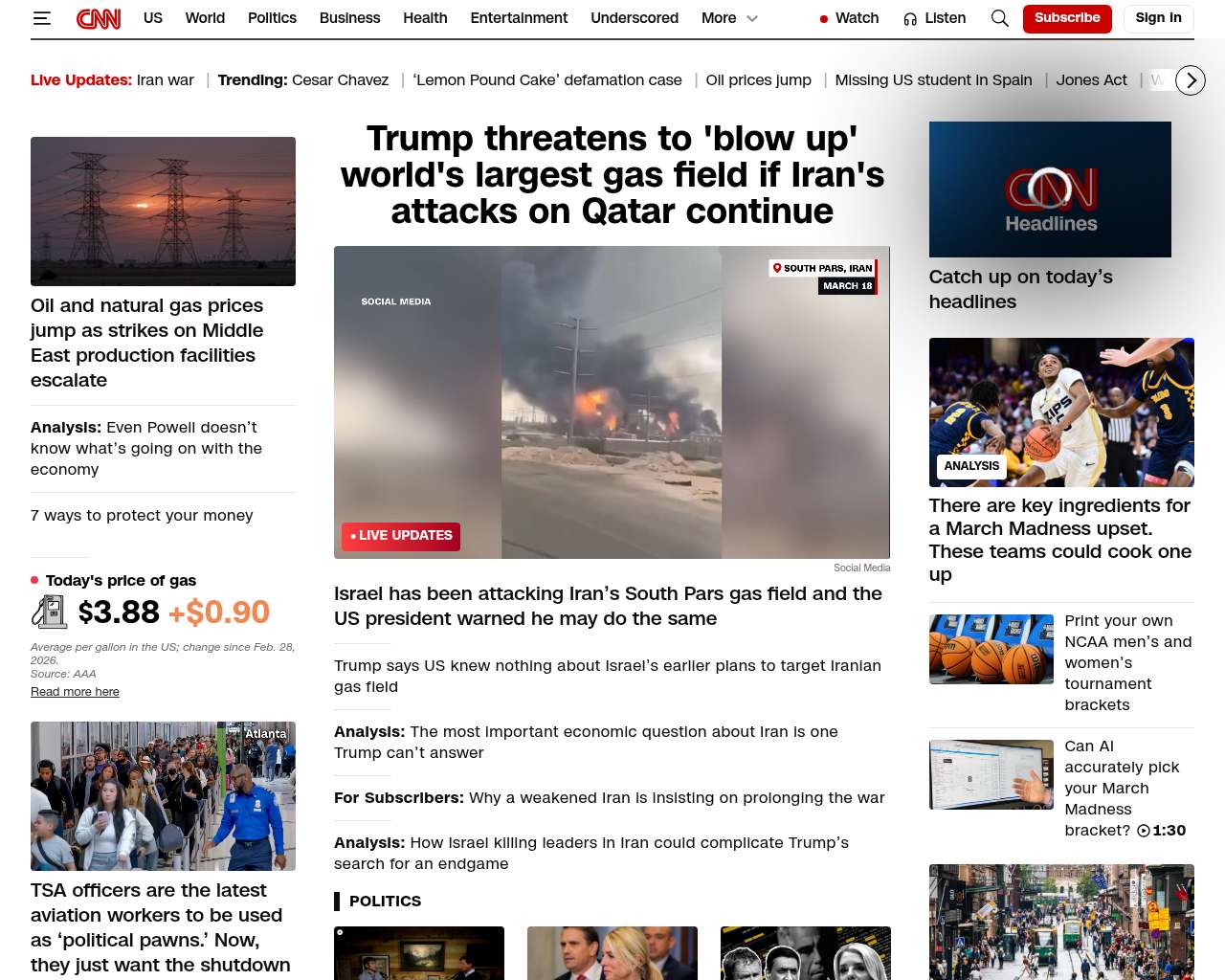Open Israel attacking South Pars gas field story
This screenshot has width=1225, height=980.
click(608, 606)
